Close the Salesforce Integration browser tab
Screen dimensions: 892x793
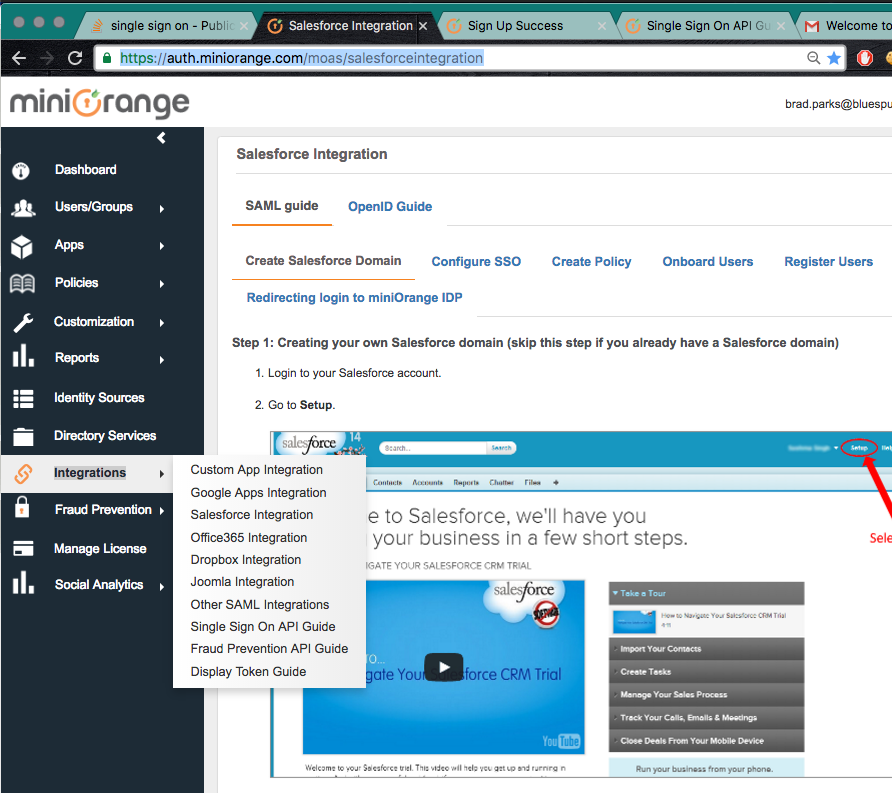click(423, 26)
